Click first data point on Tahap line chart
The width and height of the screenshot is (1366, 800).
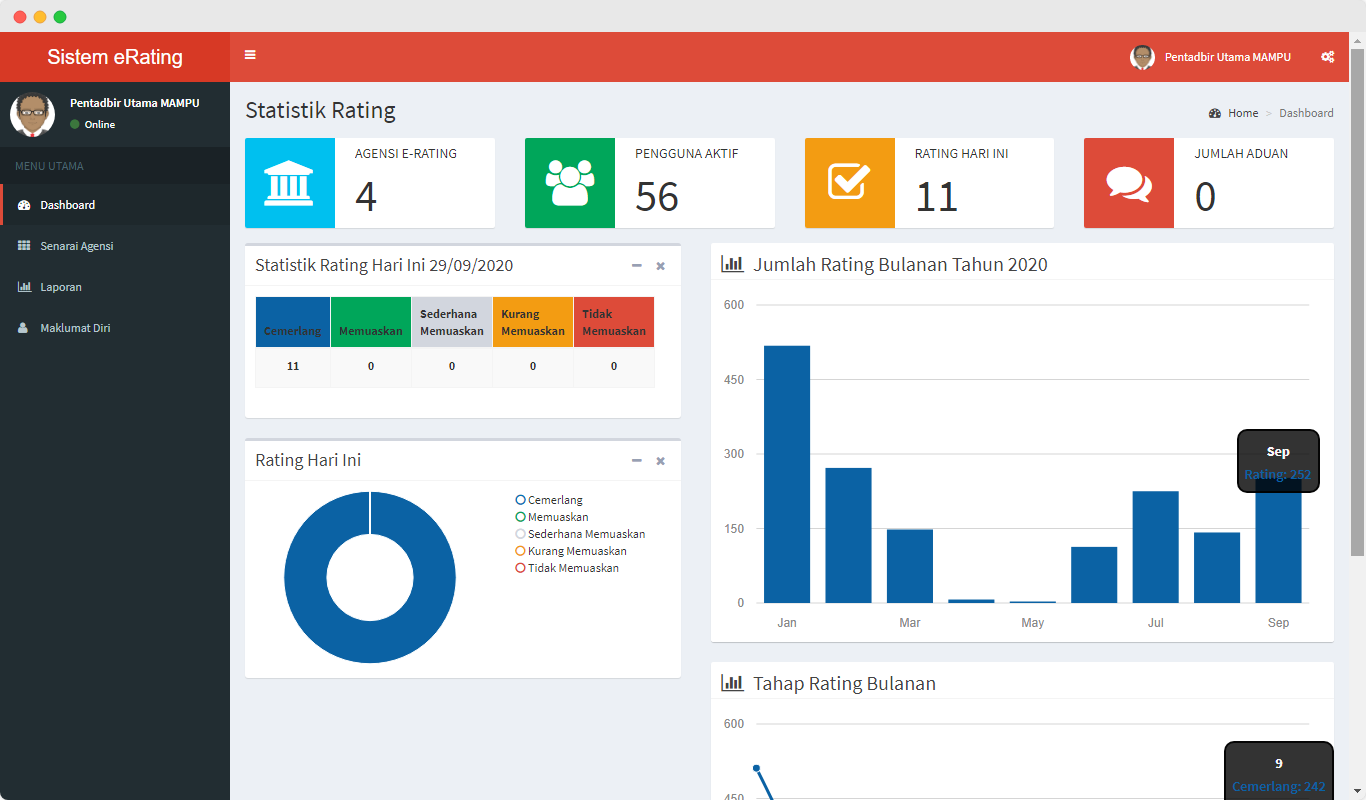coord(756,768)
